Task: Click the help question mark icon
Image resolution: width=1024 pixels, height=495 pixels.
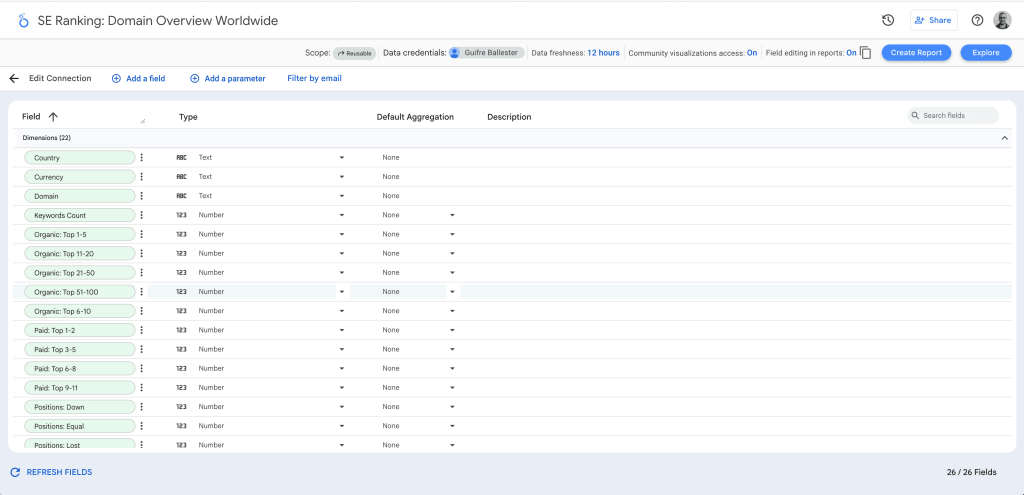Action: (x=977, y=20)
